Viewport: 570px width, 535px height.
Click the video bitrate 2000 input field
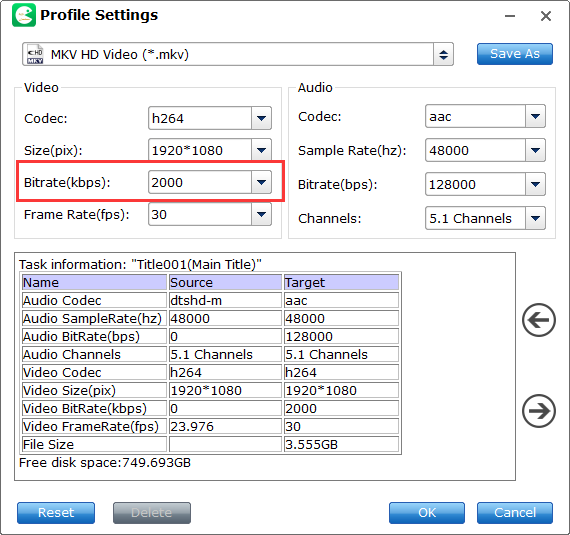[x=200, y=182]
